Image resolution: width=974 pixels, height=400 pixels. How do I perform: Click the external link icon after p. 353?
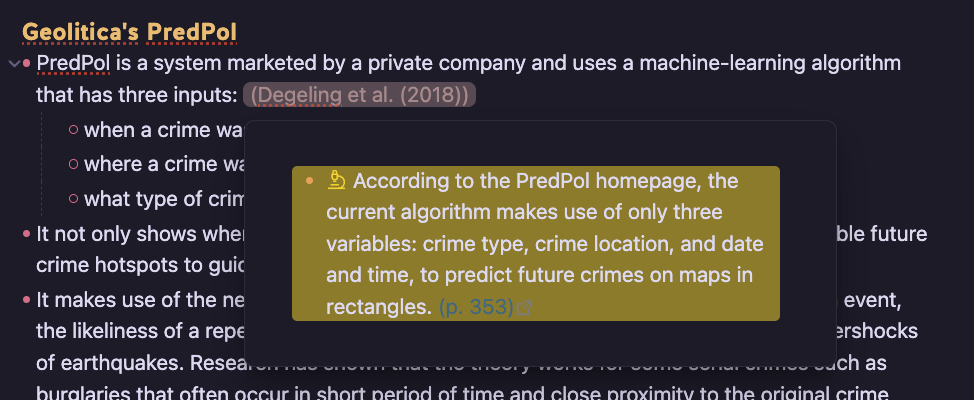click(x=523, y=308)
